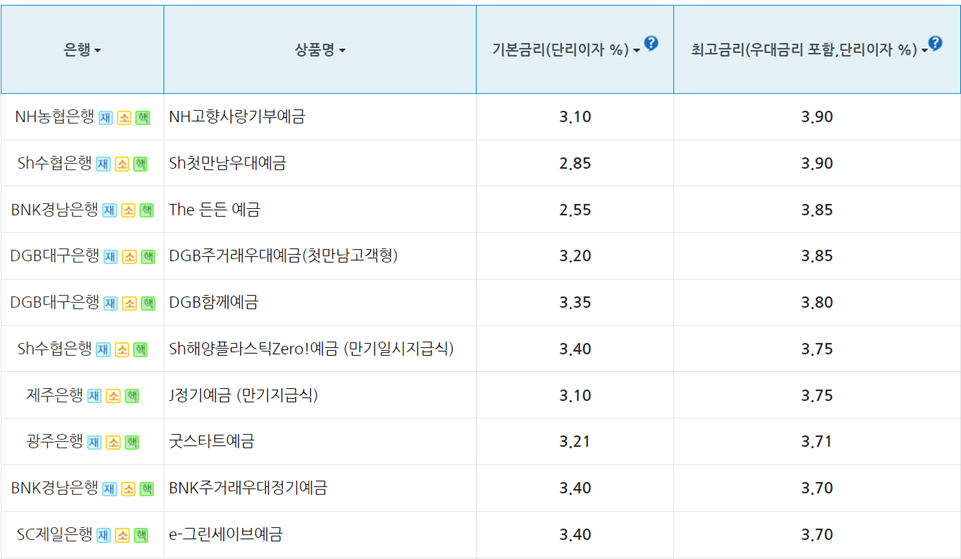Open the NH고향사랑기부예금 product

pos(237,116)
